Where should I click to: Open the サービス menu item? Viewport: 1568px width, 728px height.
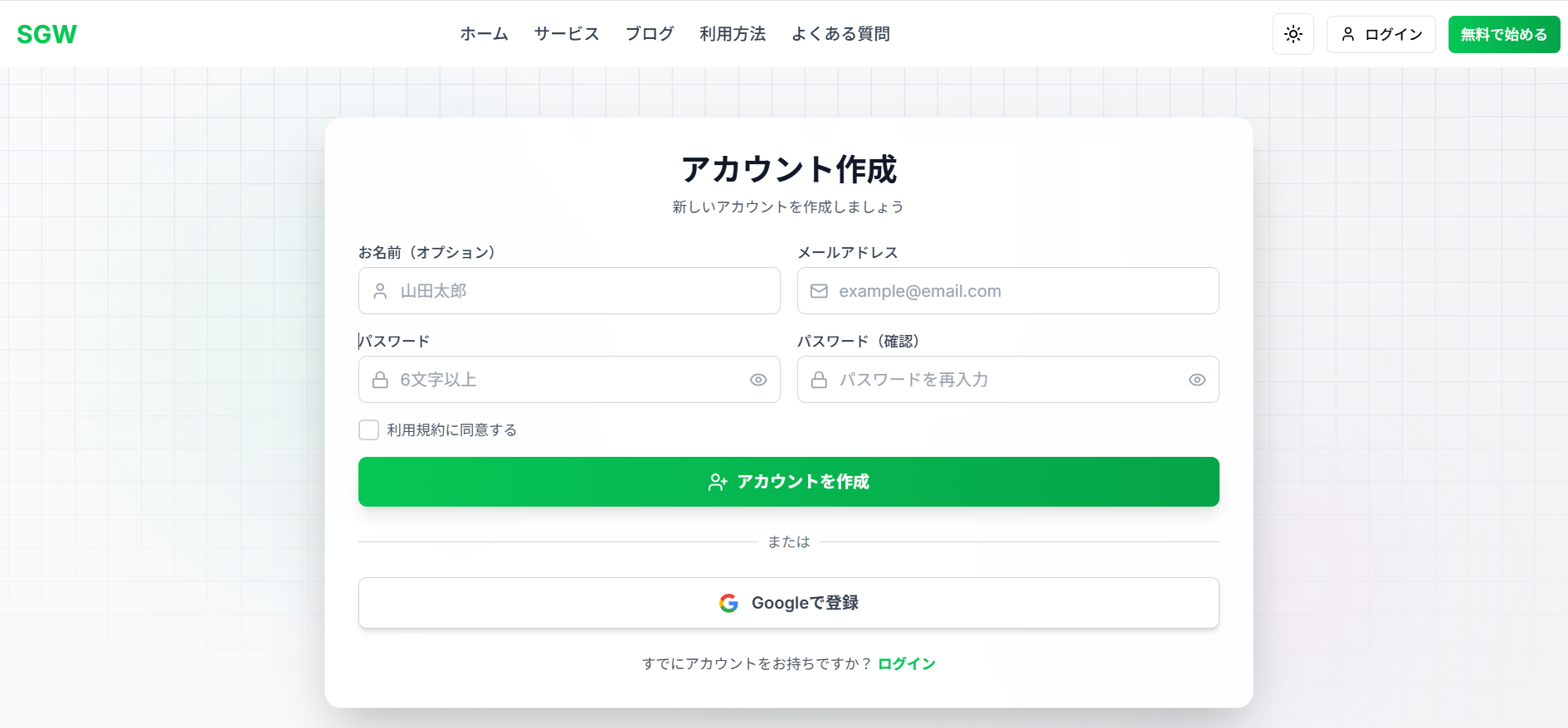pyautogui.click(x=567, y=34)
